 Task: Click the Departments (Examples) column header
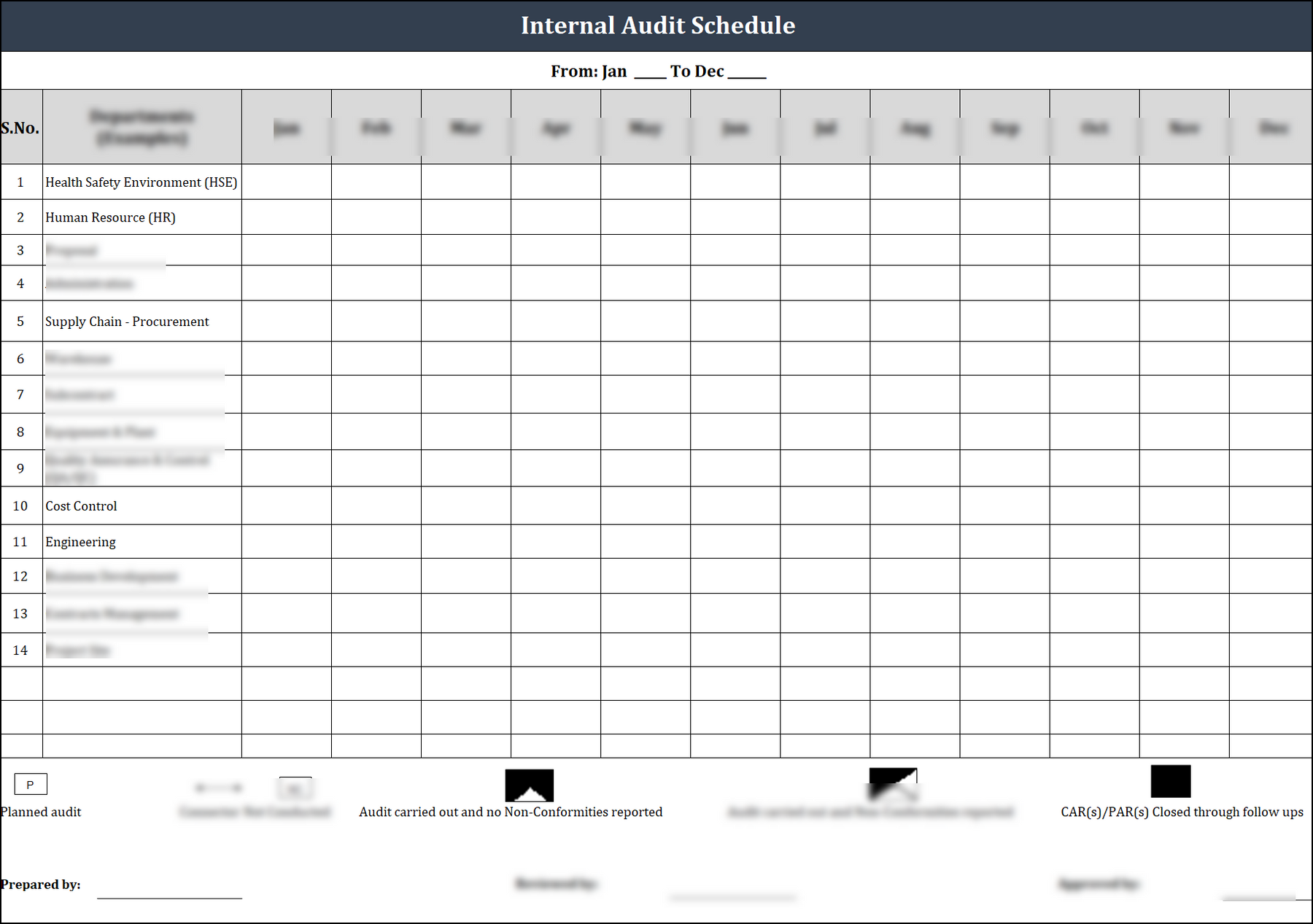pyautogui.click(x=142, y=126)
